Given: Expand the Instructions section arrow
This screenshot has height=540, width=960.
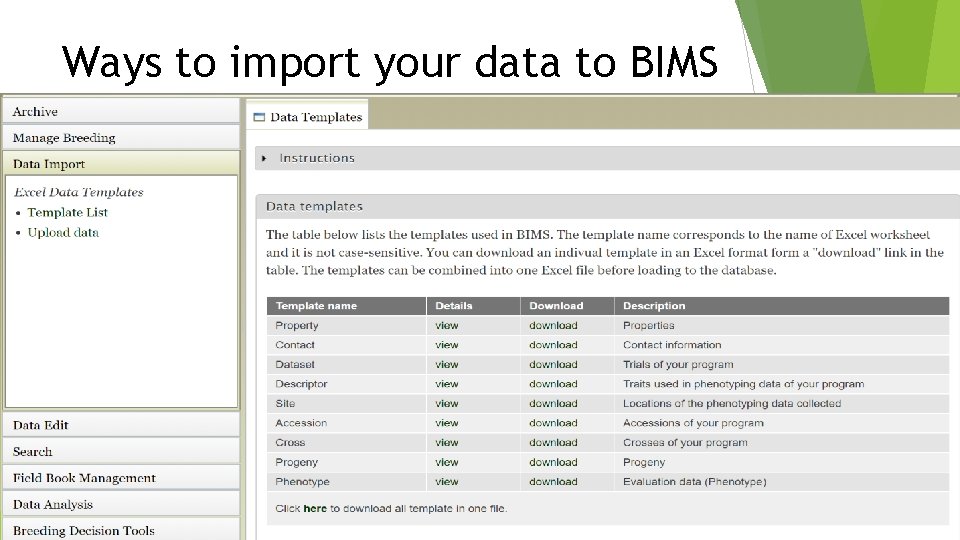Looking at the screenshot, I should 264,159.
